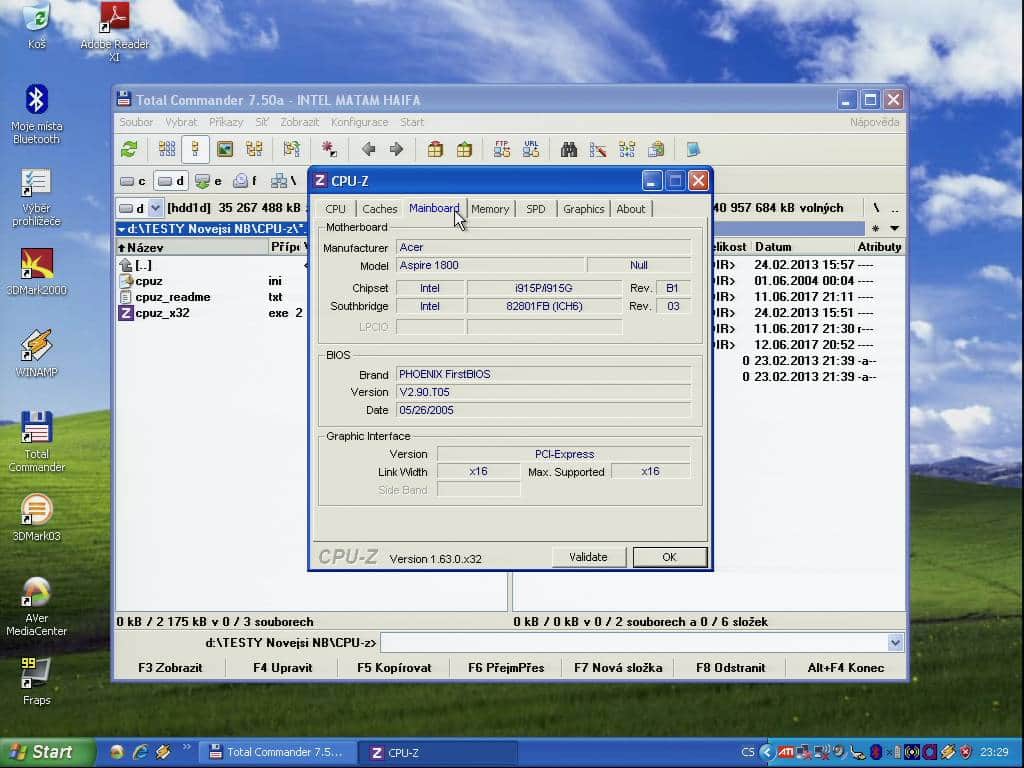Click the Validate button in CPU-Z
This screenshot has width=1024, height=768.
(588, 557)
